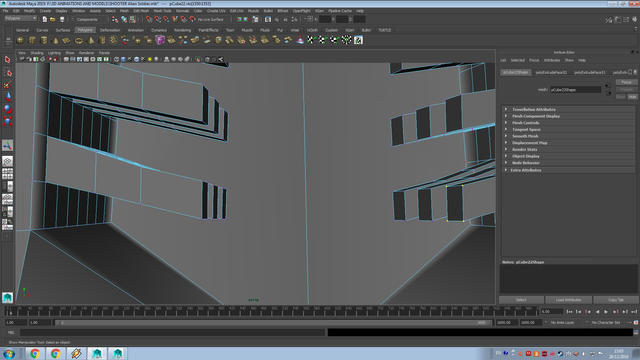Click the Focus button in Attribute Editor
Screen dimensions: 640x360
click(627, 82)
